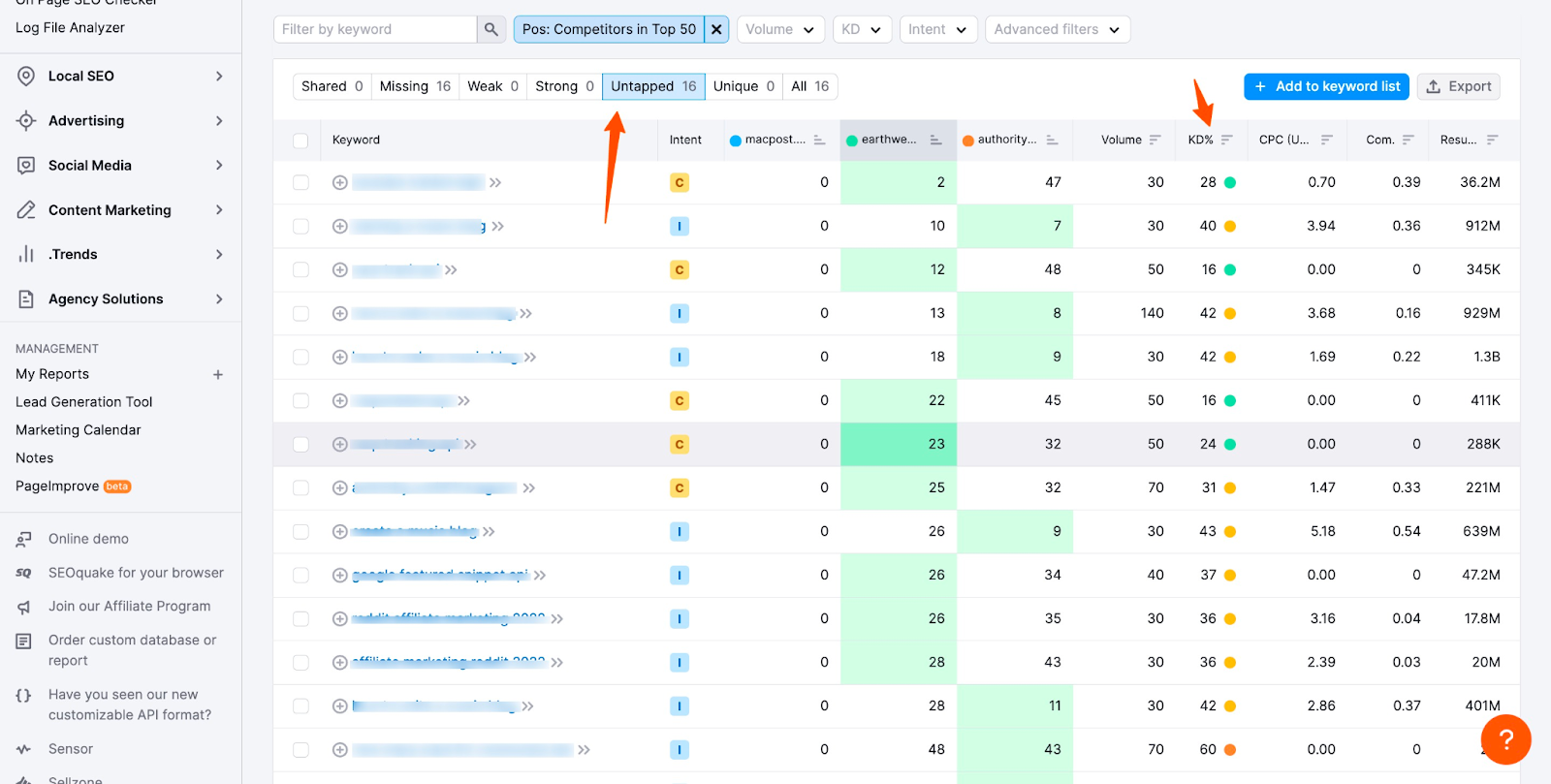Click the Social Media icon

pos(26,165)
